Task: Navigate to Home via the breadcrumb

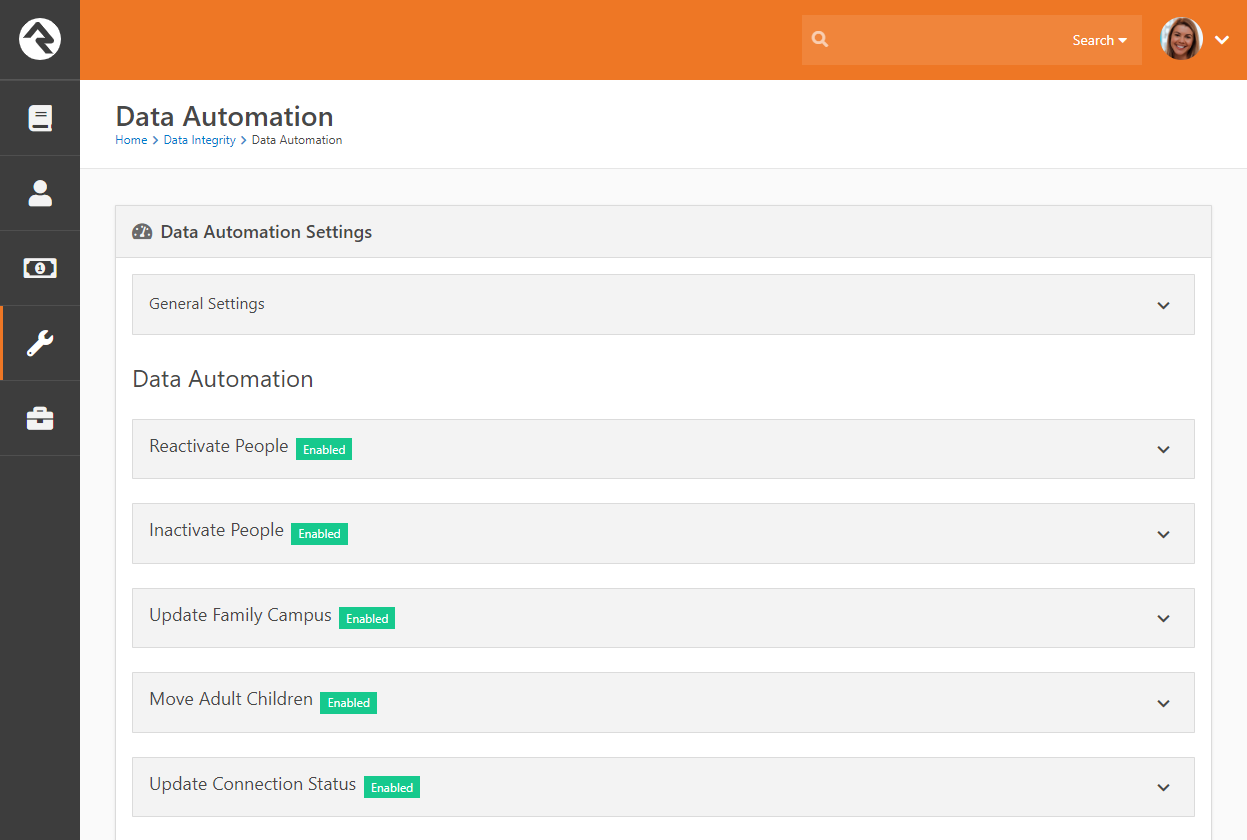Action: (131, 139)
